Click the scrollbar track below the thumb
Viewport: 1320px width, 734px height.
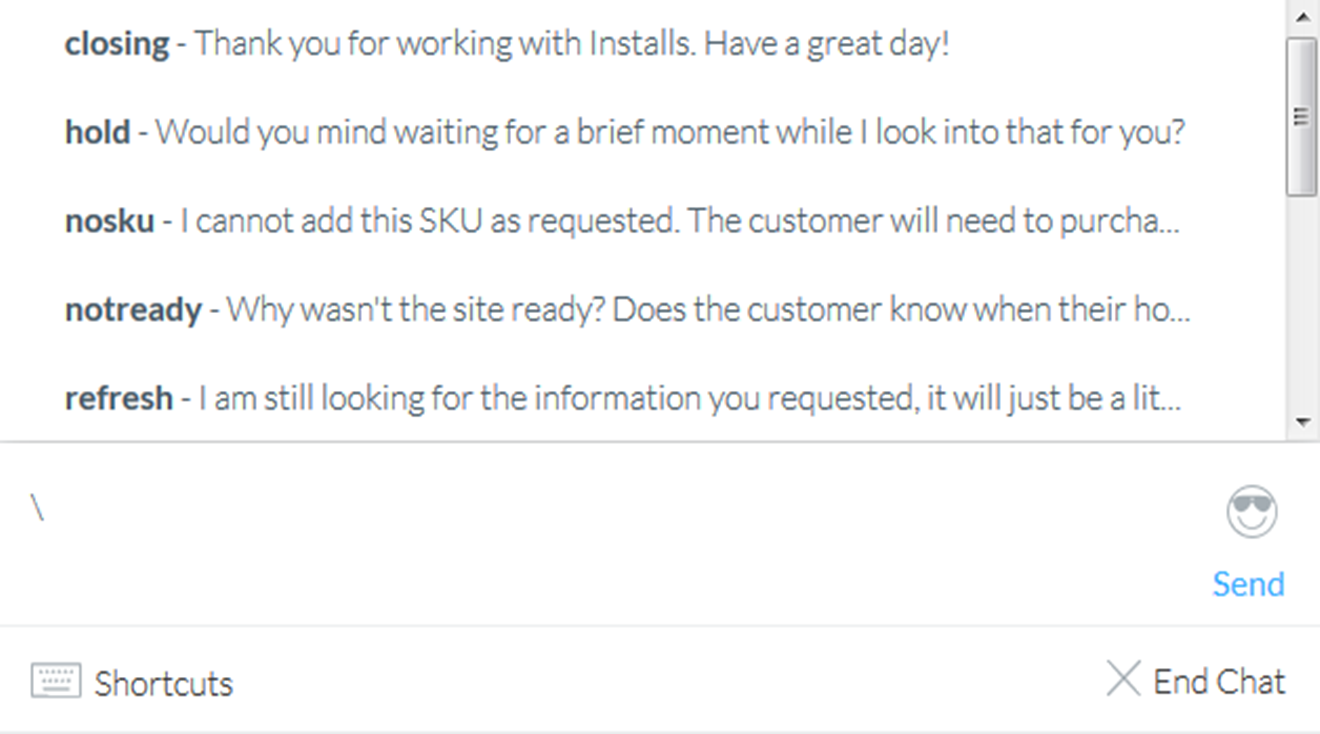[1301, 300]
